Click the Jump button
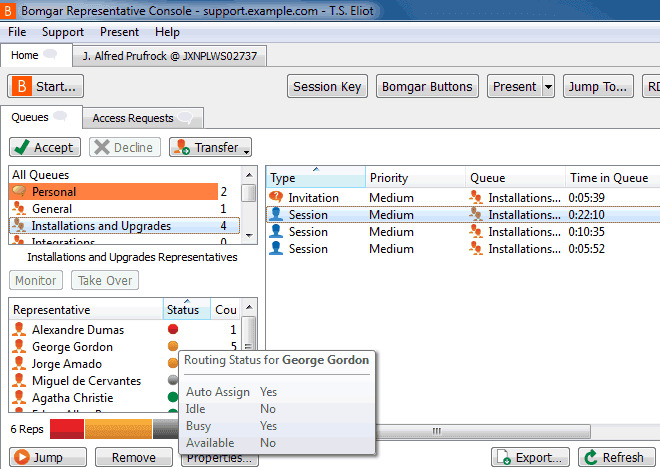660x469 pixels. (x=48, y=457)
